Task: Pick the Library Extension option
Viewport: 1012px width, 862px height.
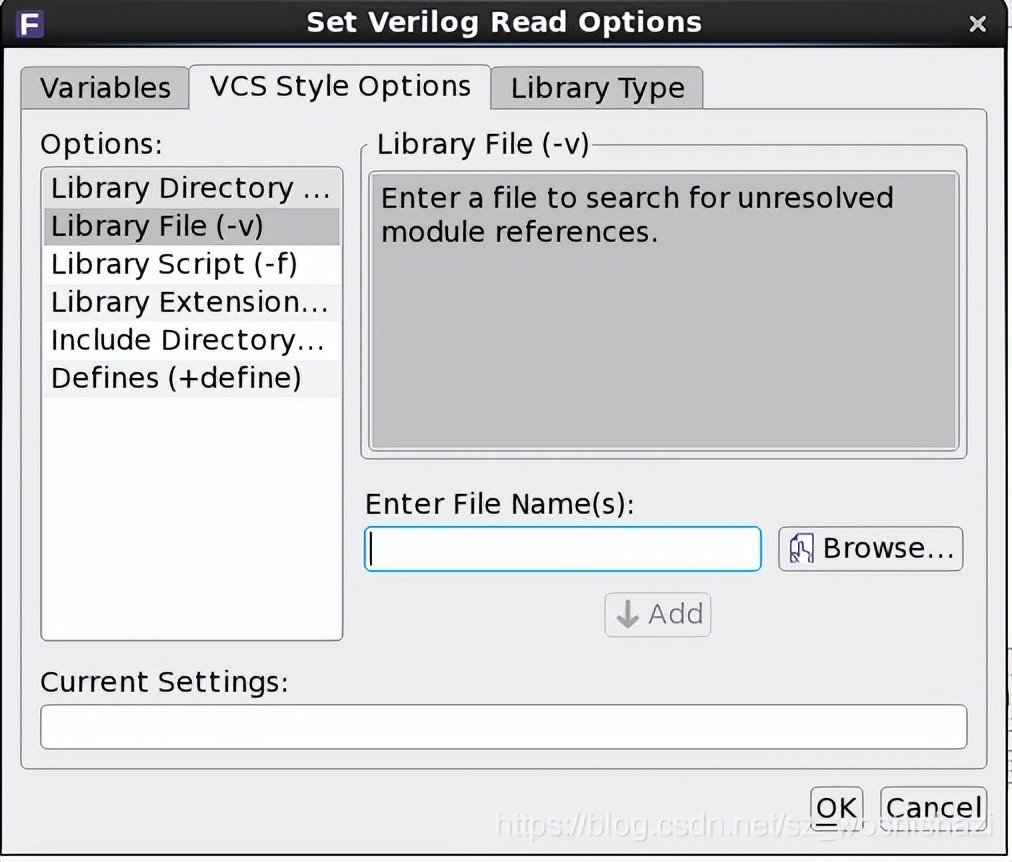Action: point(190,302)
